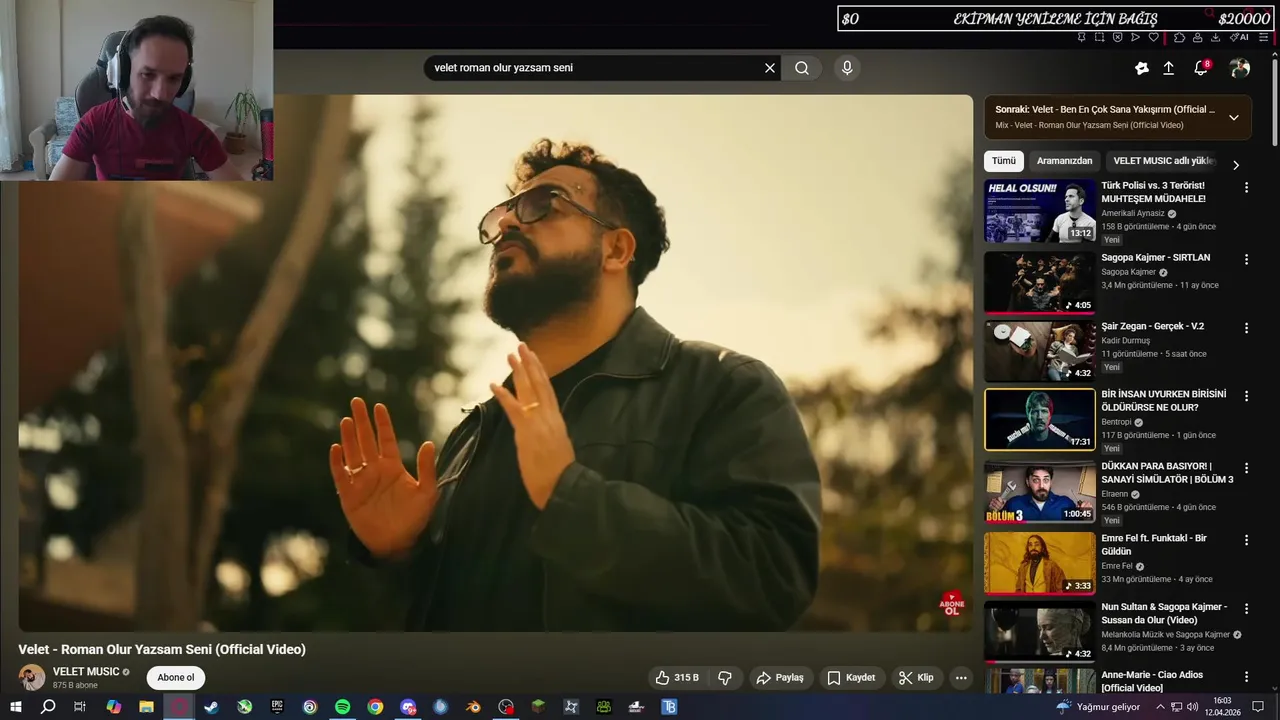This screenshot has width=1280, height=720.
Task: Open the browser extensions puzzle icon
Action: point(1179,37)
